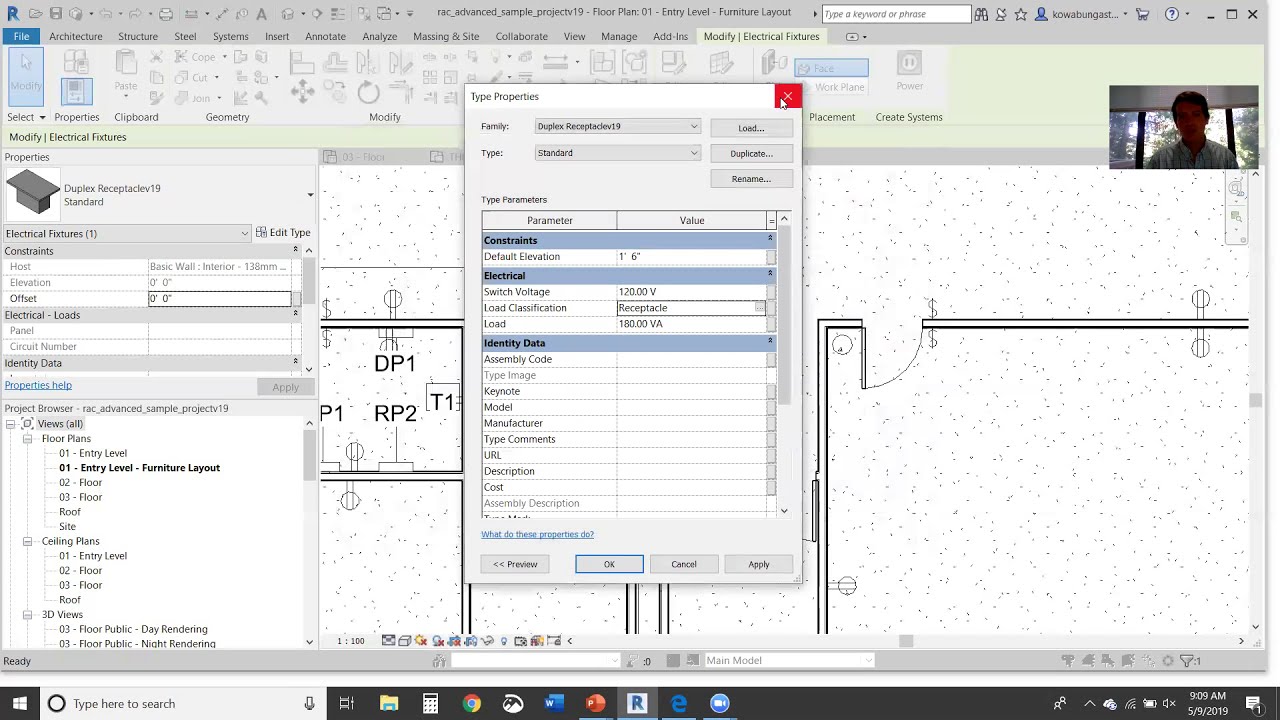The width and height of the screenshot is (1280, 720).
Task: Open the Select panel dropdown
Action: (27, 117)
